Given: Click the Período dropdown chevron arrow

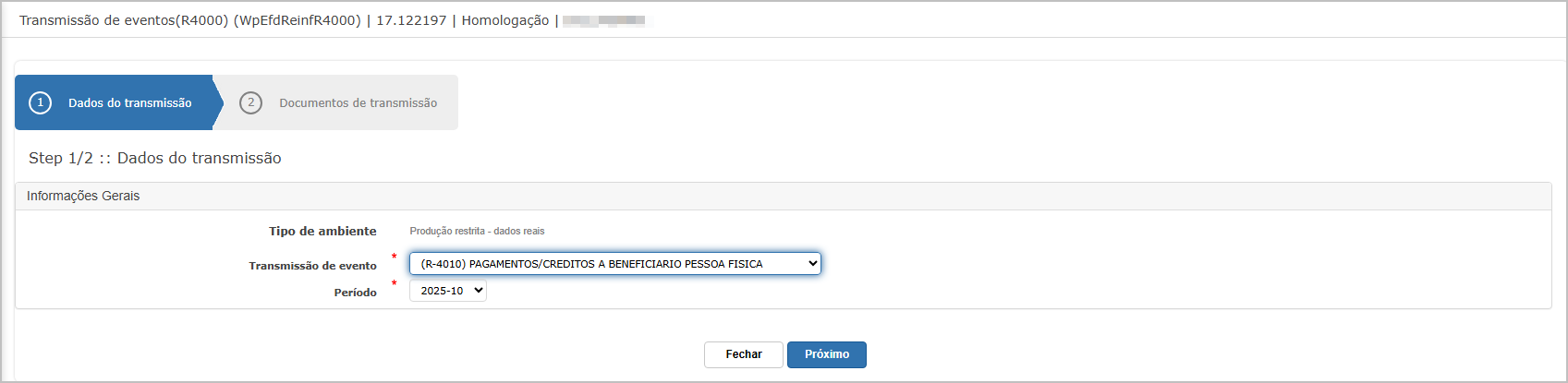Looking at the screenshot, I should coord(478,291).
